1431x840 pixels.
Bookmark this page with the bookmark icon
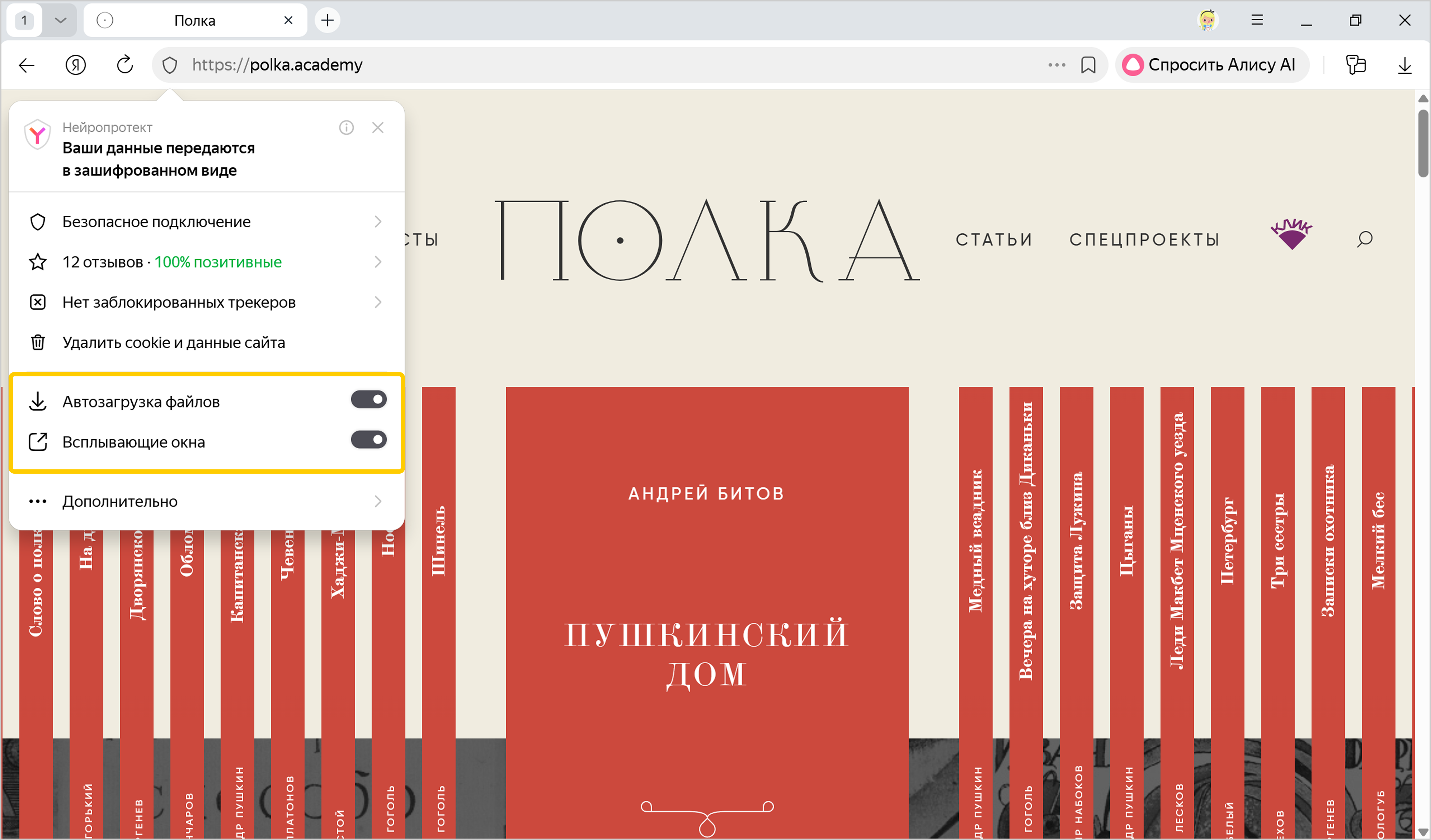(x=1088, y=65)
